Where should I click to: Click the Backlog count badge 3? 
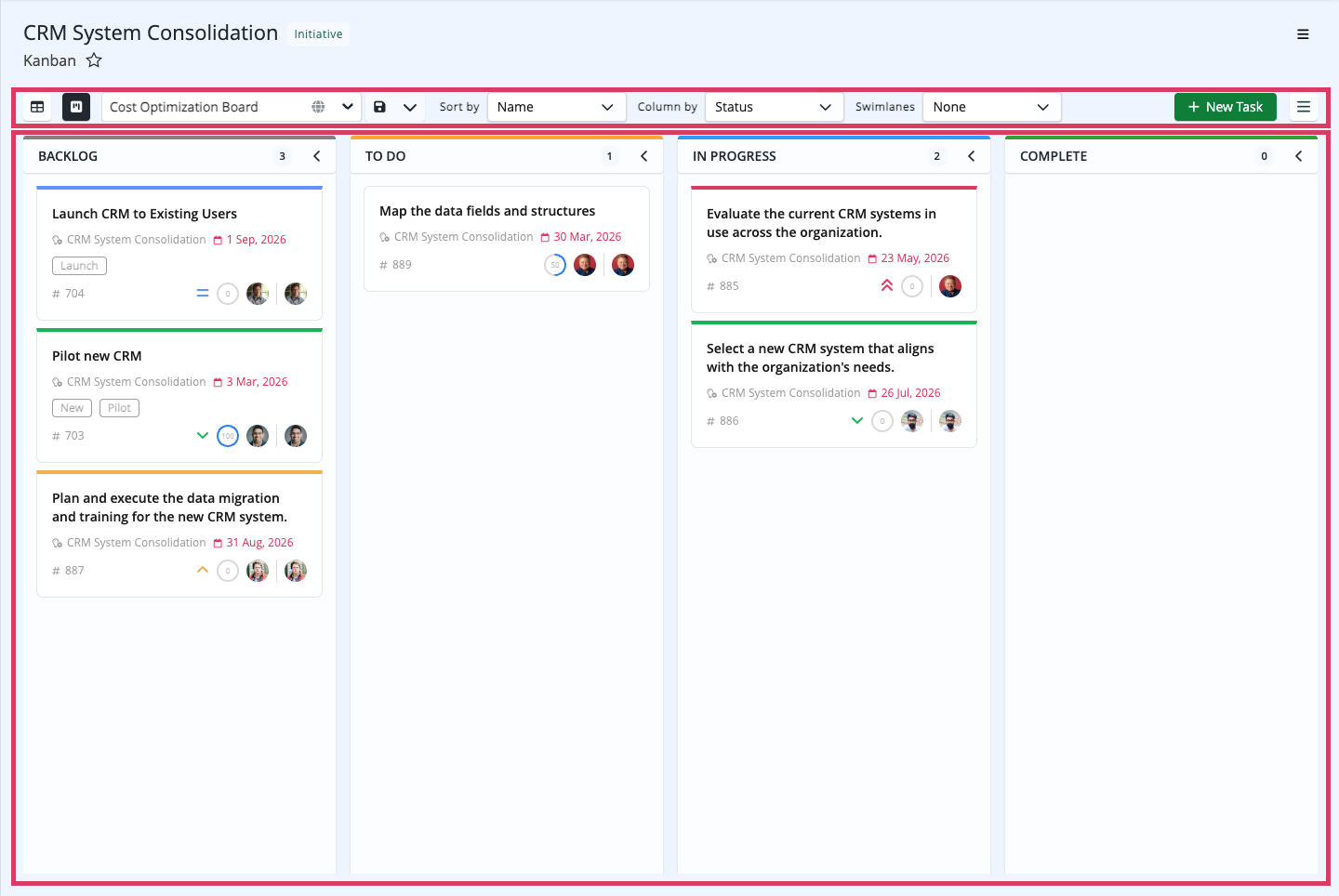point(282,156)
